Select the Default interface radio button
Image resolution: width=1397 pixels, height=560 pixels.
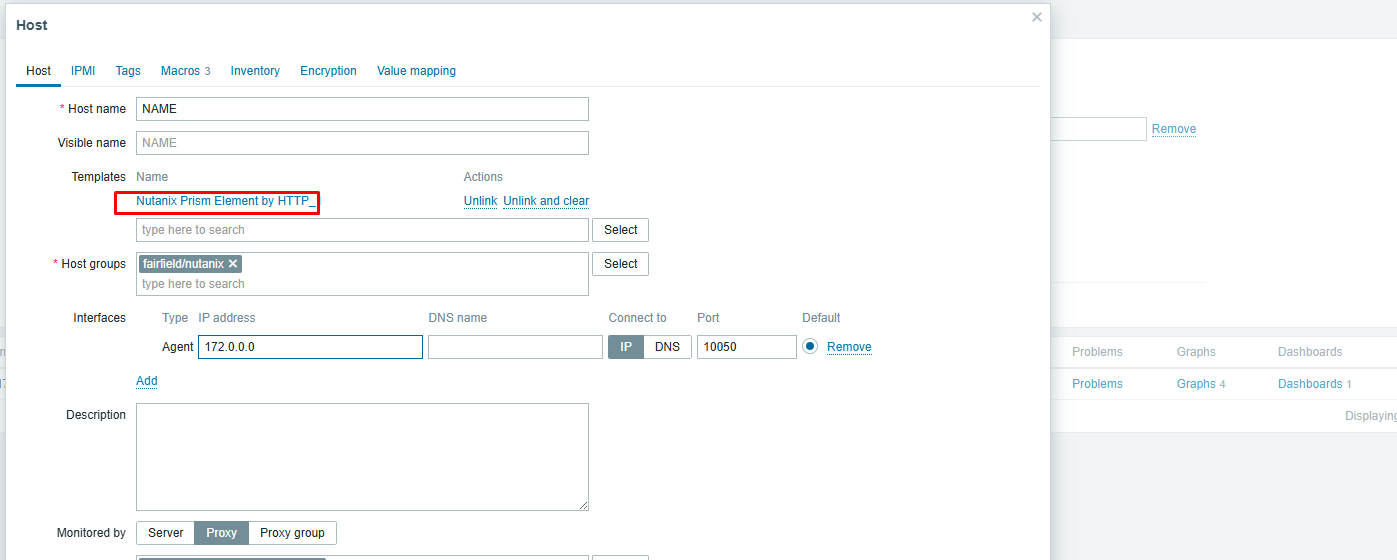(x=810, y=347)
